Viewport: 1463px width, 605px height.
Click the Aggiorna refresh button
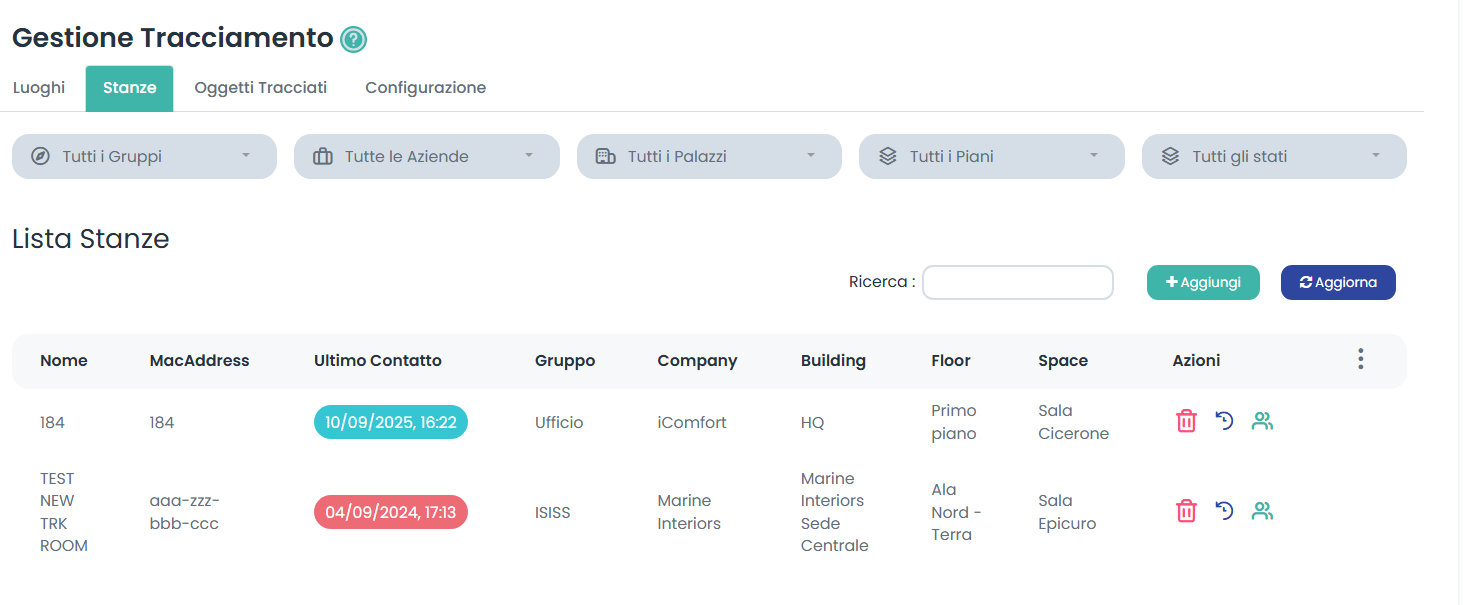coord(1338,283)
